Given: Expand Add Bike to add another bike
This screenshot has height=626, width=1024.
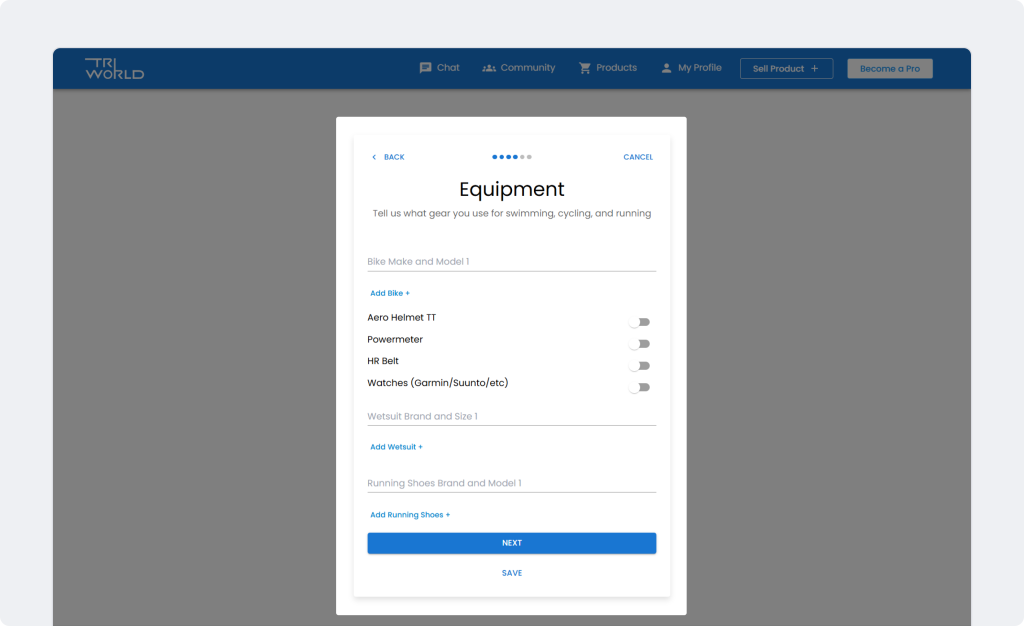Looking at the screenshot, I should (x=389, y=292).
